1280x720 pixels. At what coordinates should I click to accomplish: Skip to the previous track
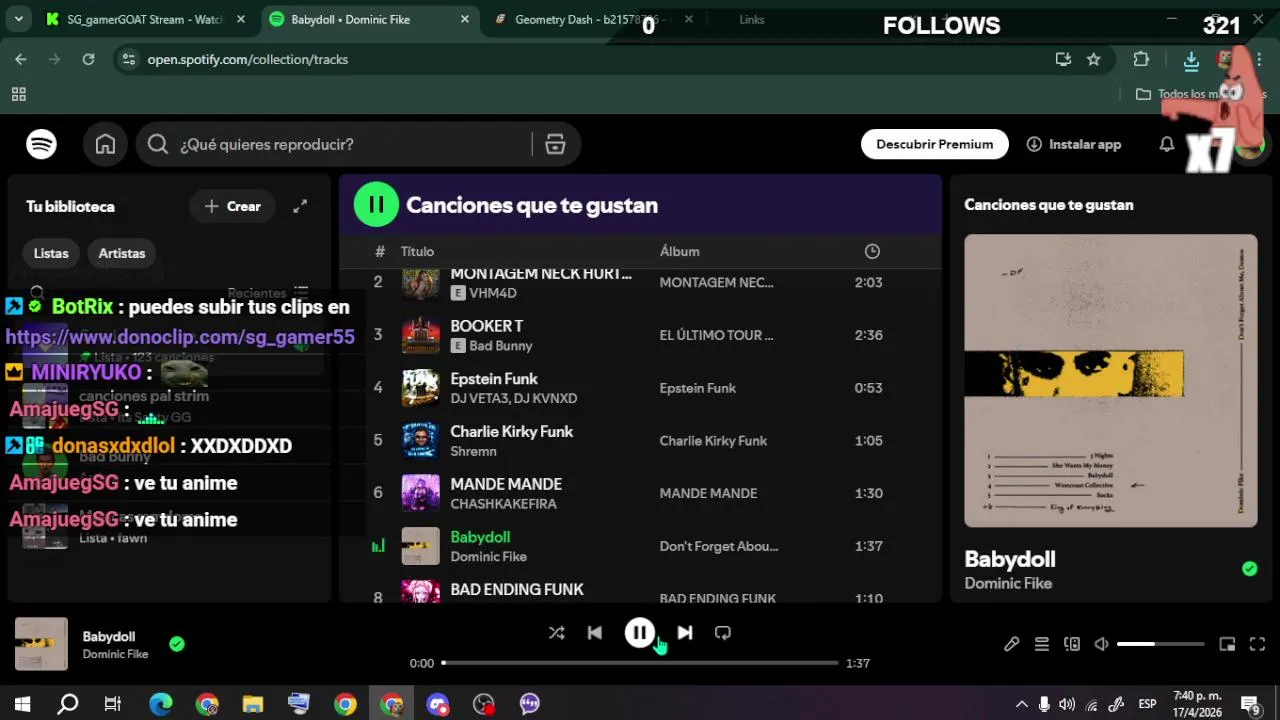pyautogui.click(x=595, y=633)
